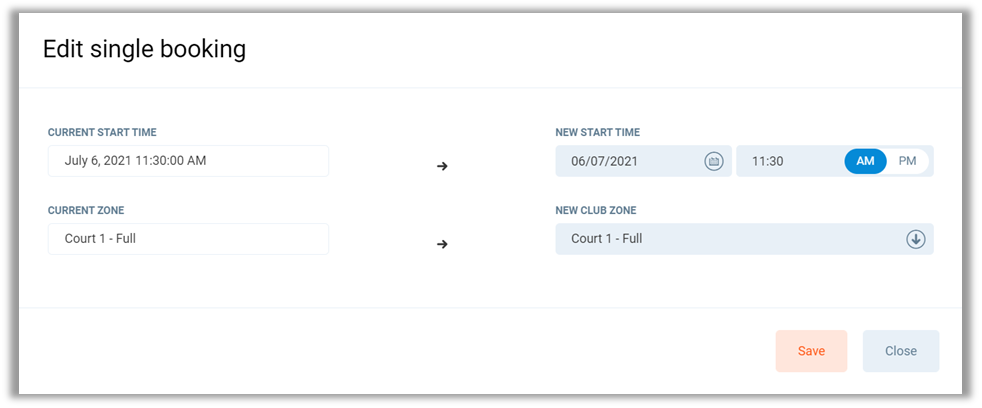The height and width of the screenshot is (408, 982).
Task: Close the Edit single booking dialog
Action: (900, 351)
